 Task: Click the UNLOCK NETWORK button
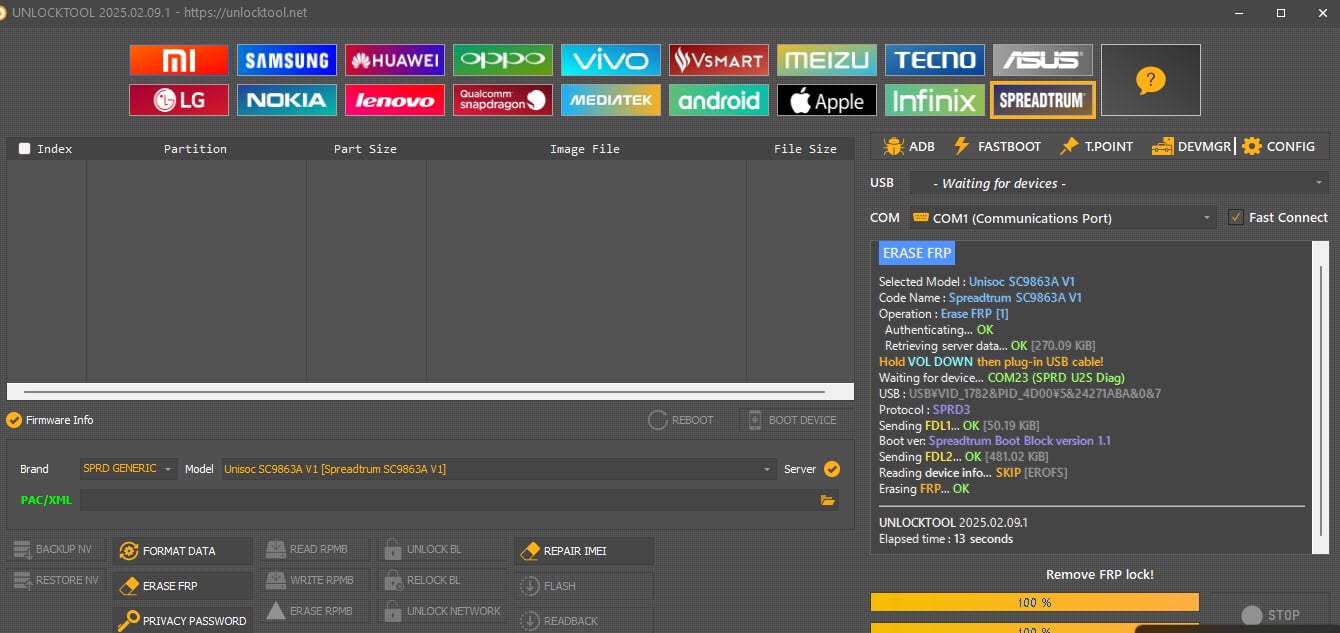point(441,611)
